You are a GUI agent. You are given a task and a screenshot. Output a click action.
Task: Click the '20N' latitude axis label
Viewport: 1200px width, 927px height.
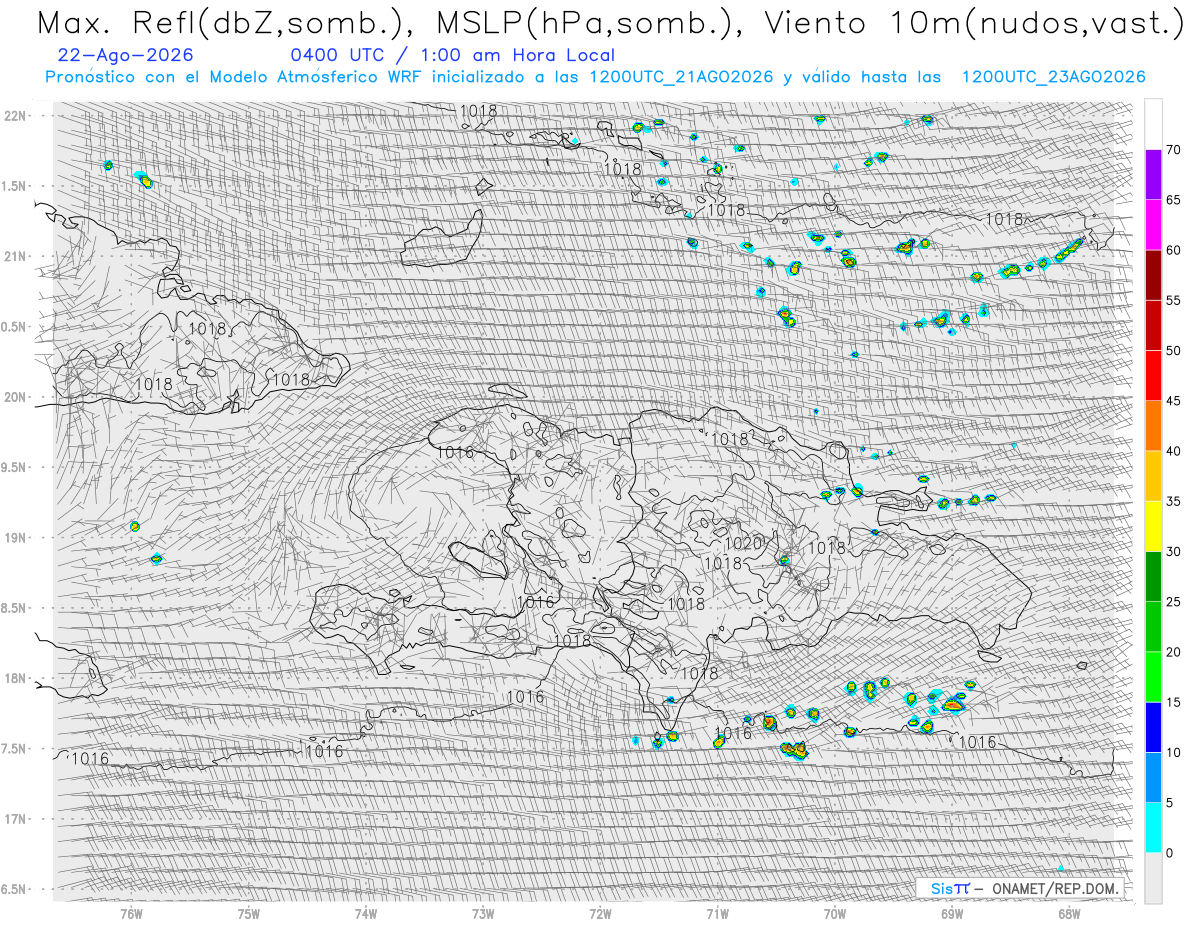(x=15, y=397)
